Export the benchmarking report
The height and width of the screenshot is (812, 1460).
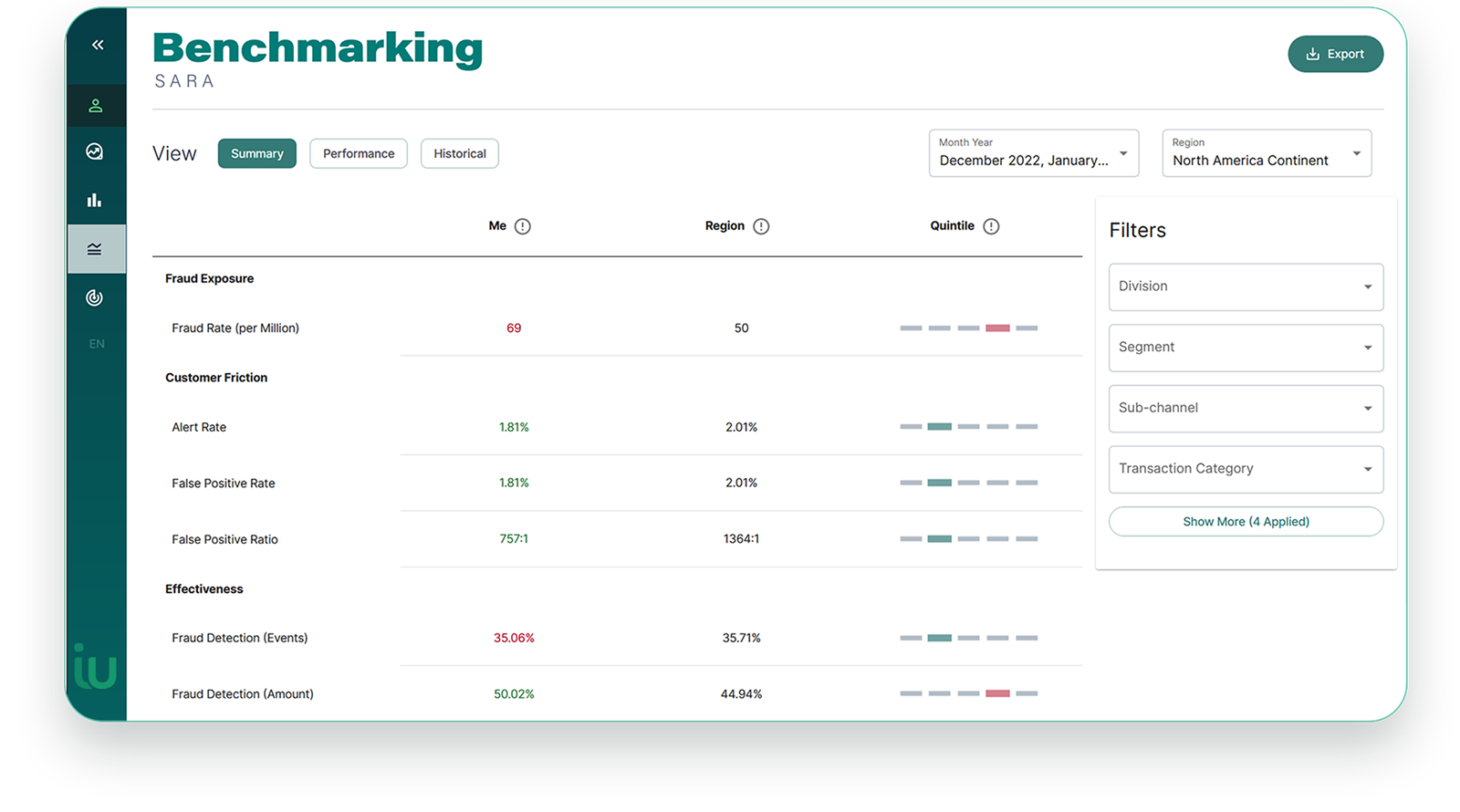[x=1335, y=54]
